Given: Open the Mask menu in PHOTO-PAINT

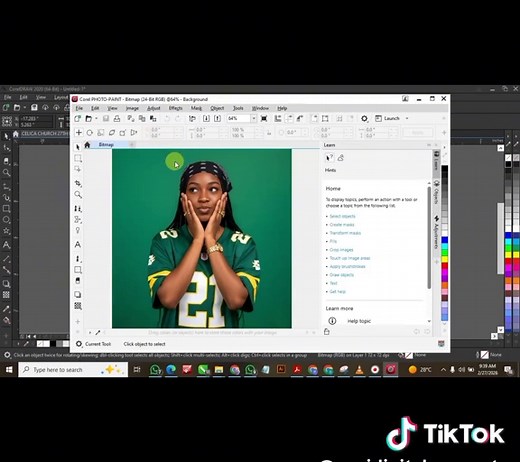Looking at the screenshot, I should point(196,108).
